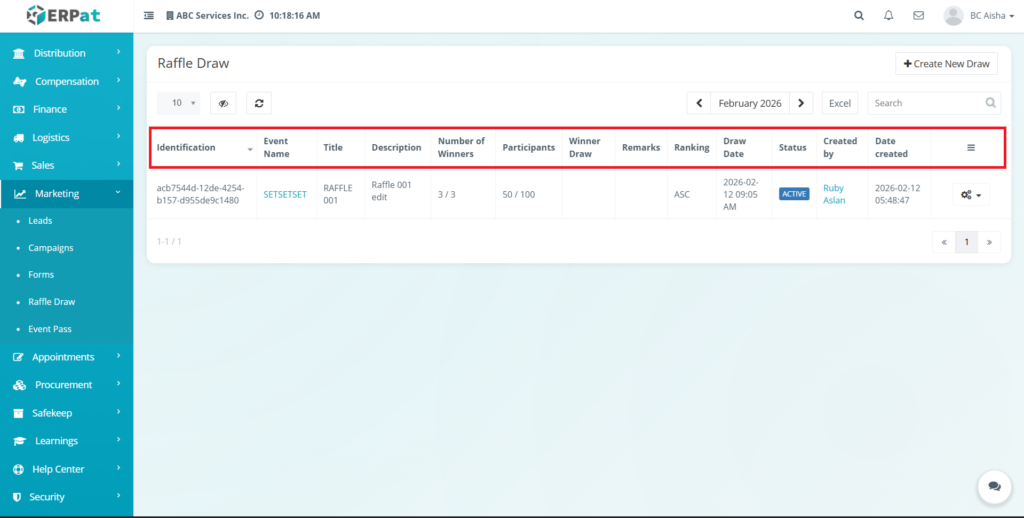Export the table using Excel button

click(839, 103)
